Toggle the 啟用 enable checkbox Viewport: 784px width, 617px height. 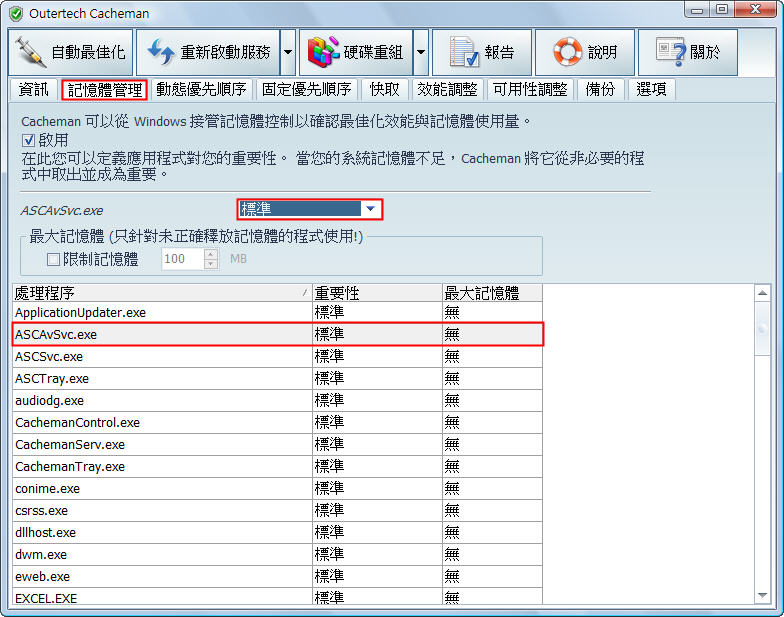[28, 140]
